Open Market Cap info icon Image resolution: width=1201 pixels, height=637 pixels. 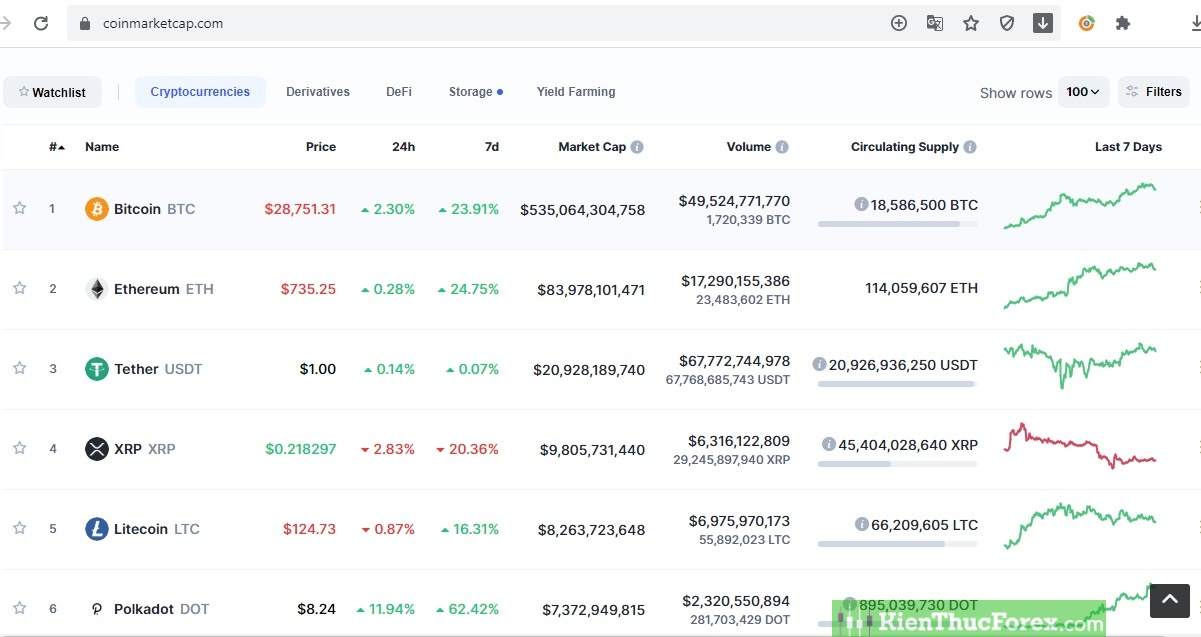point(637,147)
